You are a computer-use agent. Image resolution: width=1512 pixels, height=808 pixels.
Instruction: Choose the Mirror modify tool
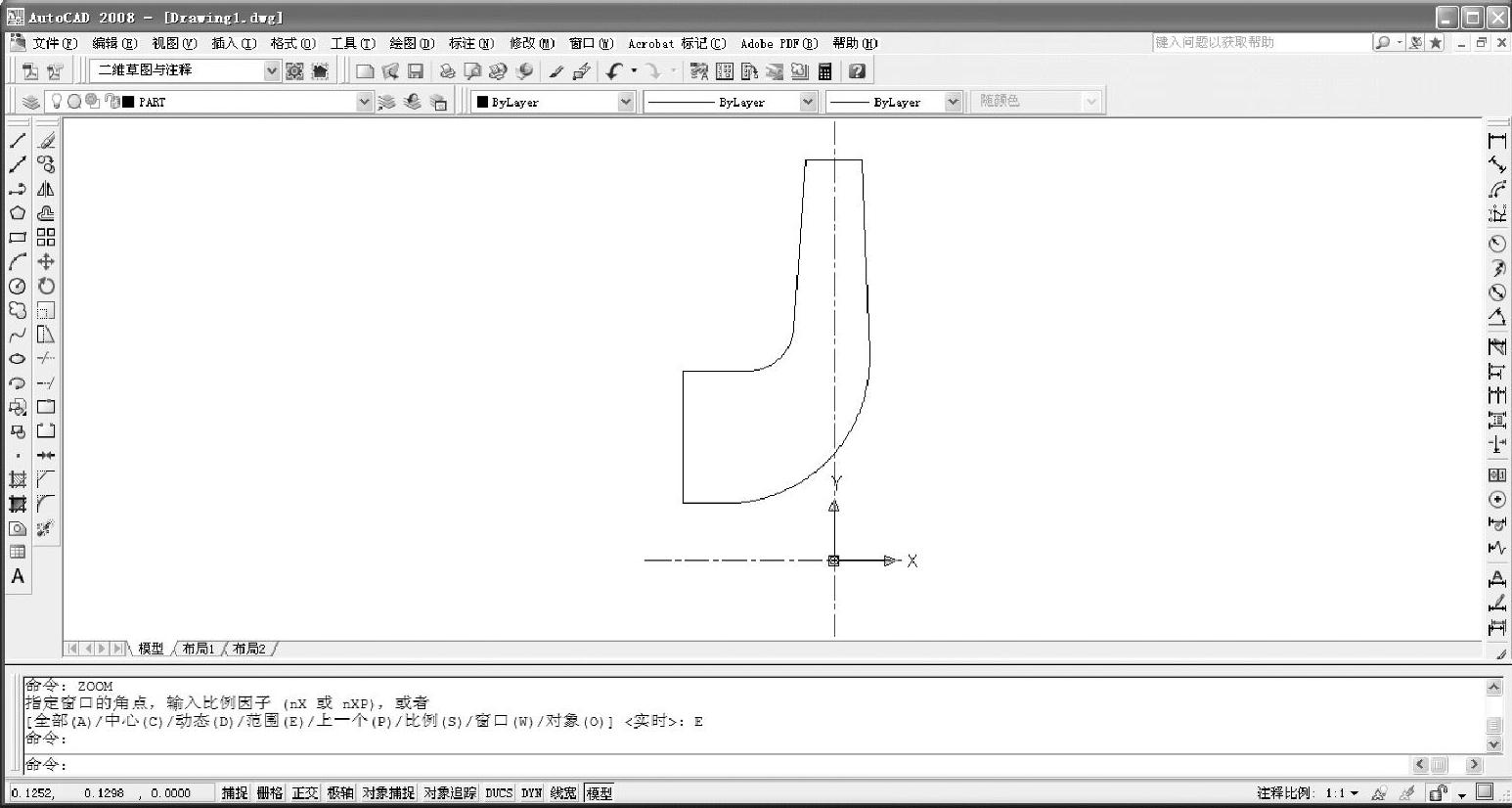[46, 190]
